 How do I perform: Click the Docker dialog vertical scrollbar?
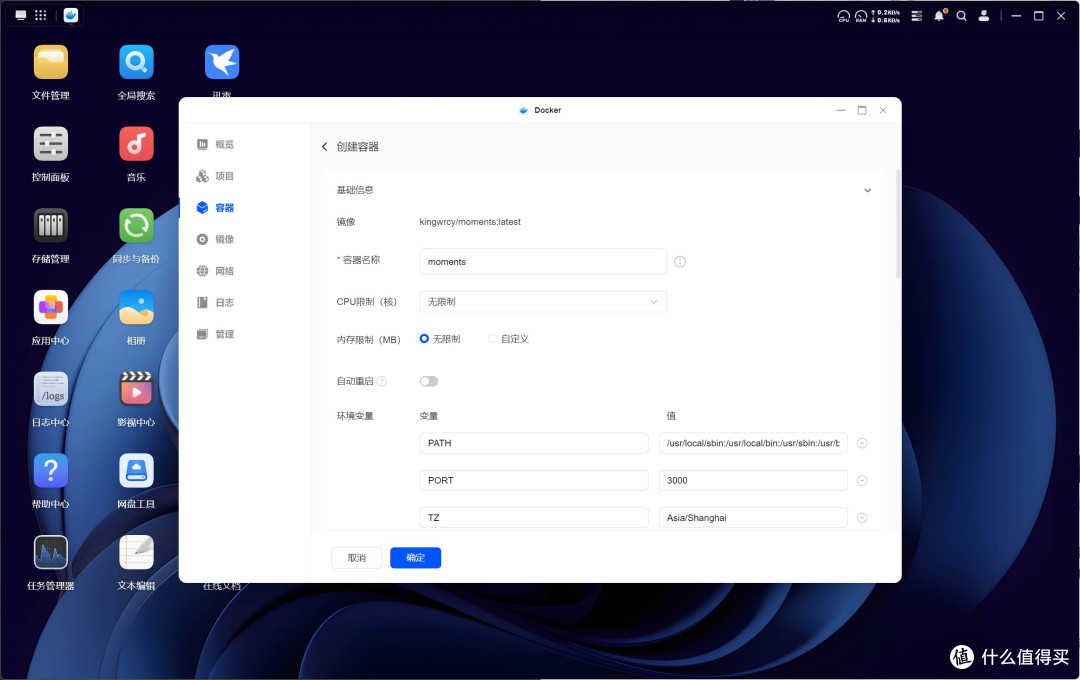pos(897,224)
